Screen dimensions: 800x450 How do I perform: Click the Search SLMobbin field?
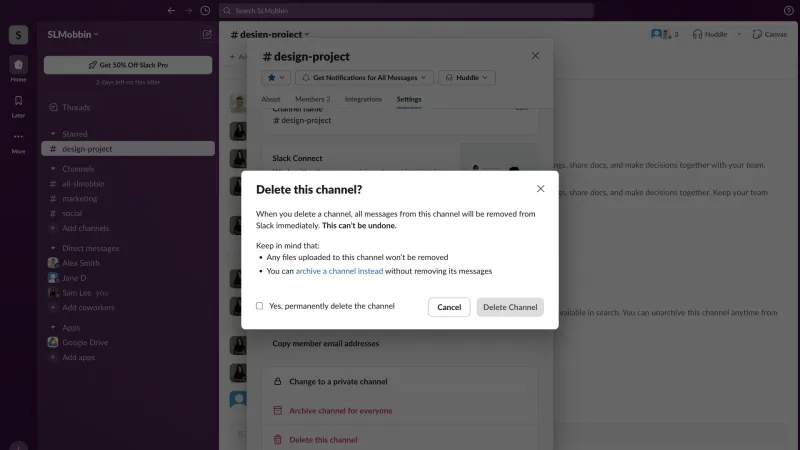click(406, 10)
